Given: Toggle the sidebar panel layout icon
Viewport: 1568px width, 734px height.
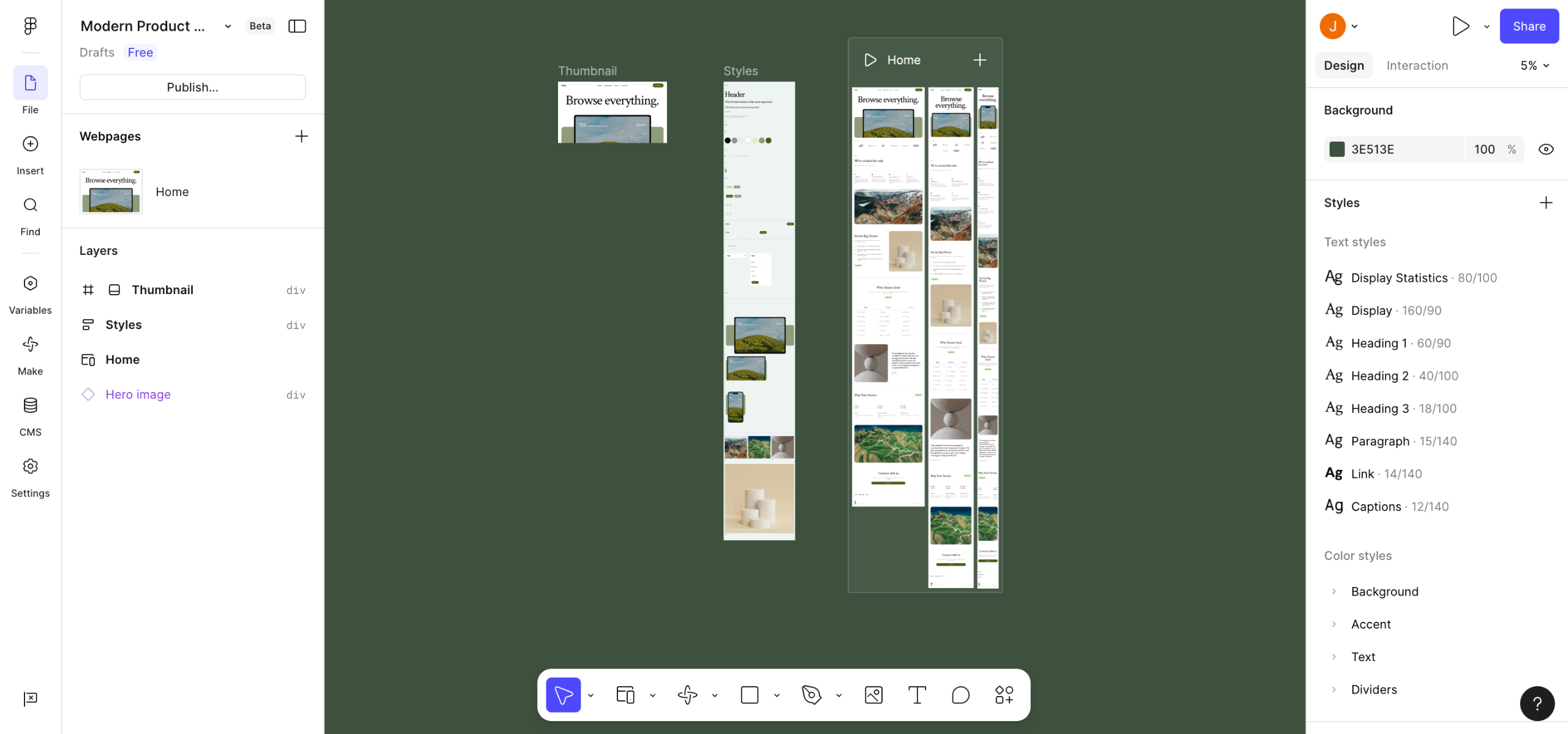Looking at the screenshot, I should coord(297,26).
